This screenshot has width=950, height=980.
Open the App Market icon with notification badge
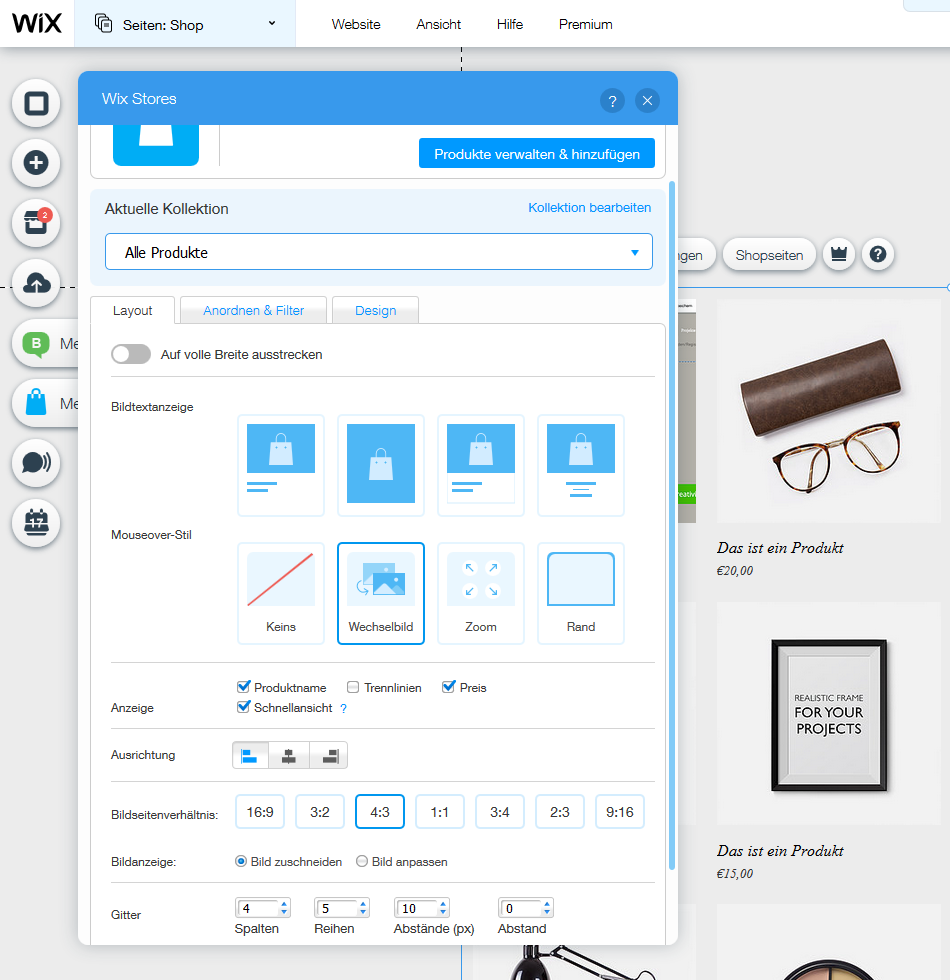(36, 223)
